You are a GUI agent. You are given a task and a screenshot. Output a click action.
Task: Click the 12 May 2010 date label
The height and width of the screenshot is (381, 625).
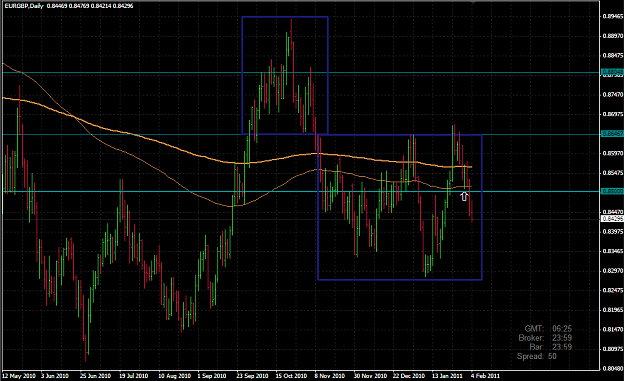19,376
